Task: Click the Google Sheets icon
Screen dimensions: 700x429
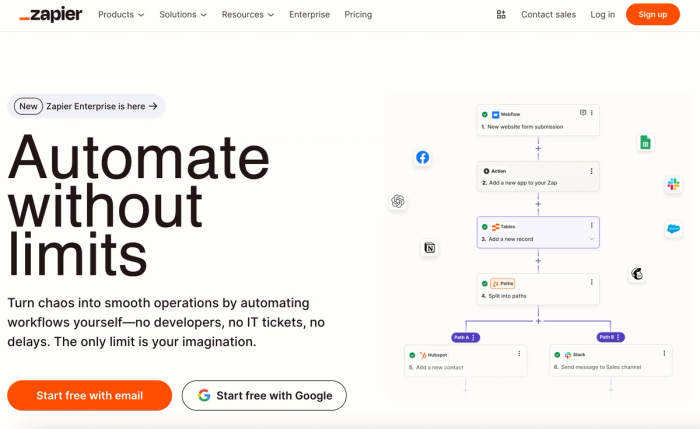Action: click(645, 142)
